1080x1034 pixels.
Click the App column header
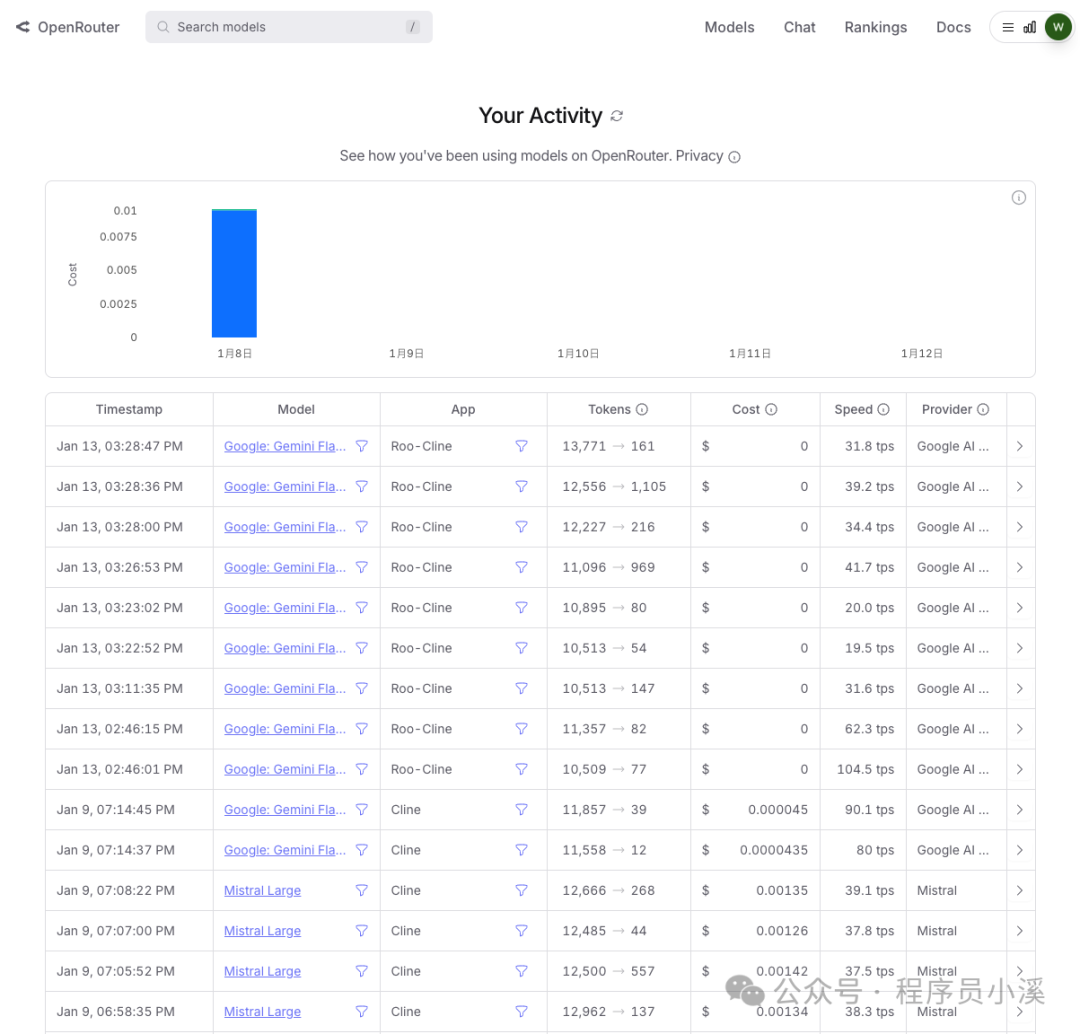463,409
